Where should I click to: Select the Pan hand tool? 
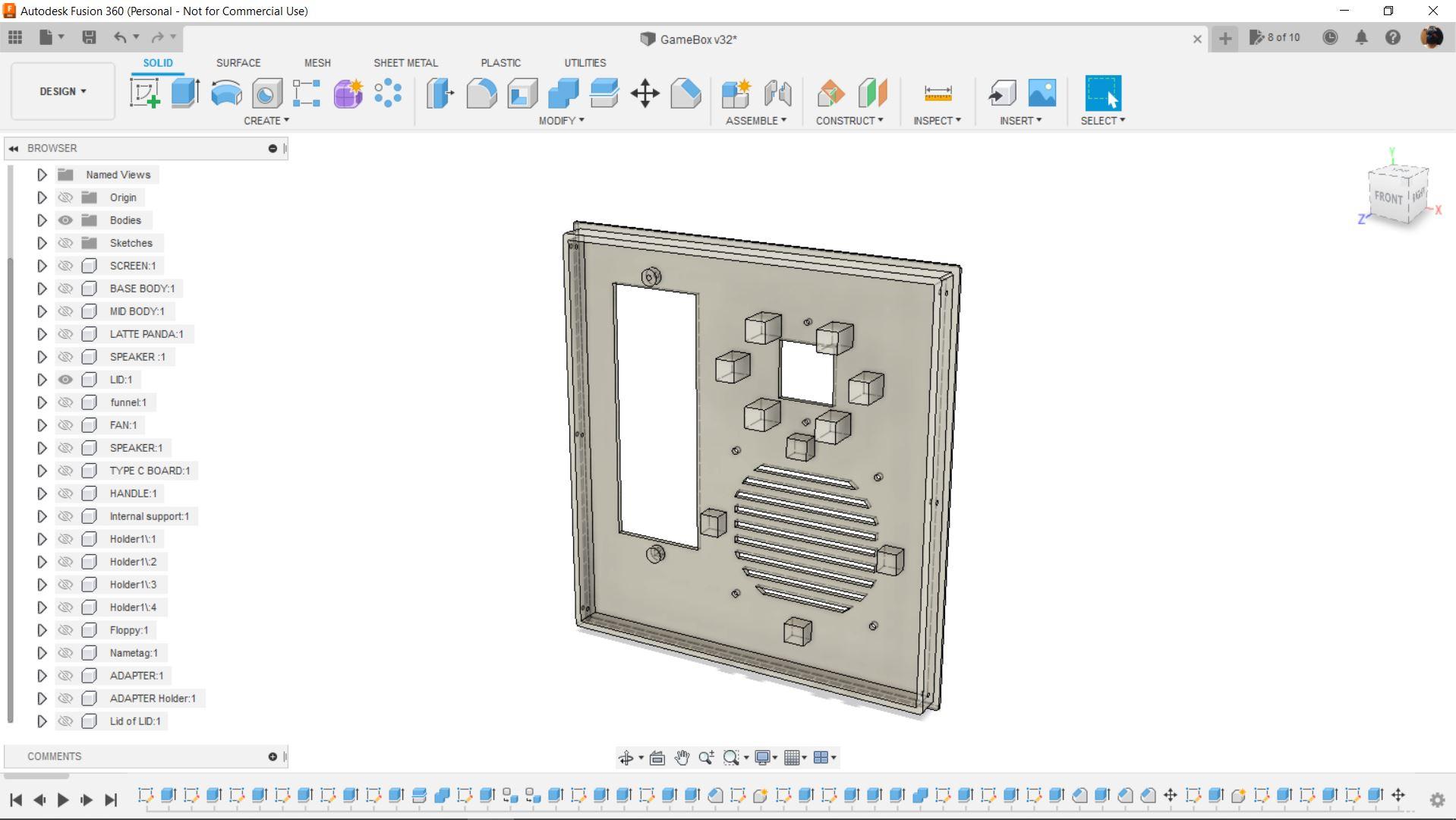(682, 758)
